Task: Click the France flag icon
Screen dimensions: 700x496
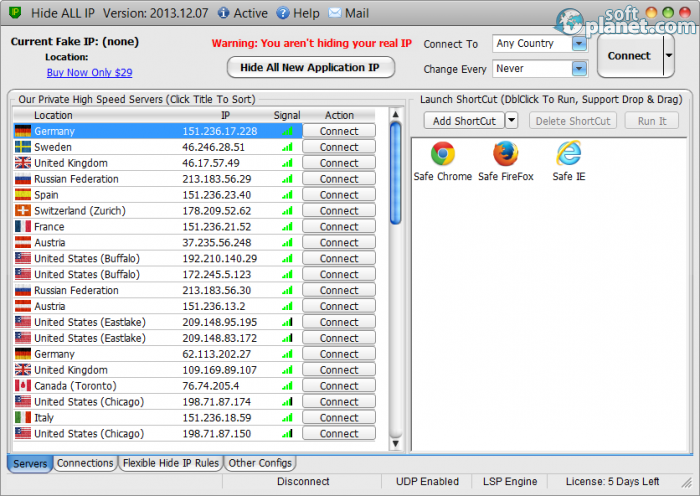Action: (23, 226)
